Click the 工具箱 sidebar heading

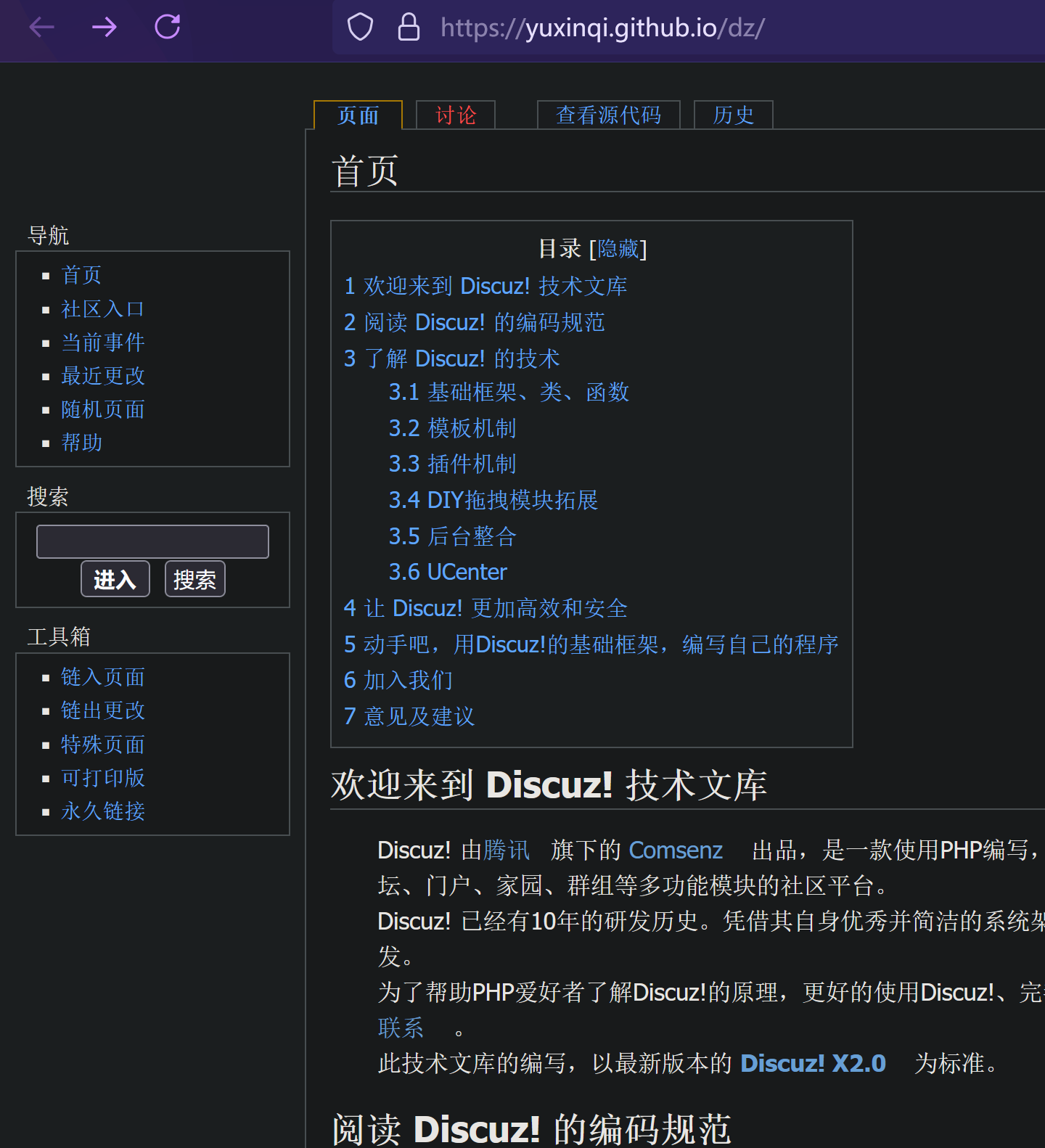[59, 636]
